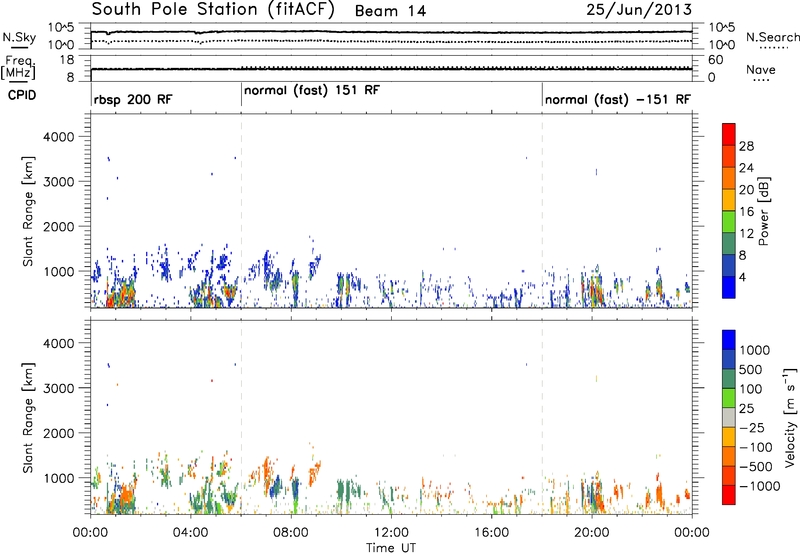Click the '1000' Velocity colorbar tick label
The image size is (800, 554).
(755, 350)
